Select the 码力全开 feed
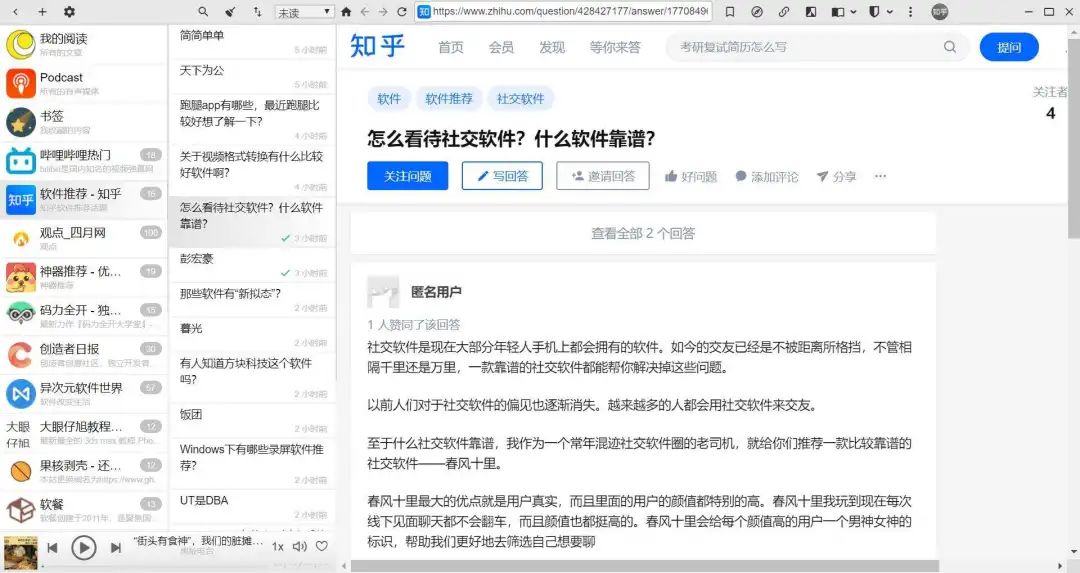 (83, 315)
